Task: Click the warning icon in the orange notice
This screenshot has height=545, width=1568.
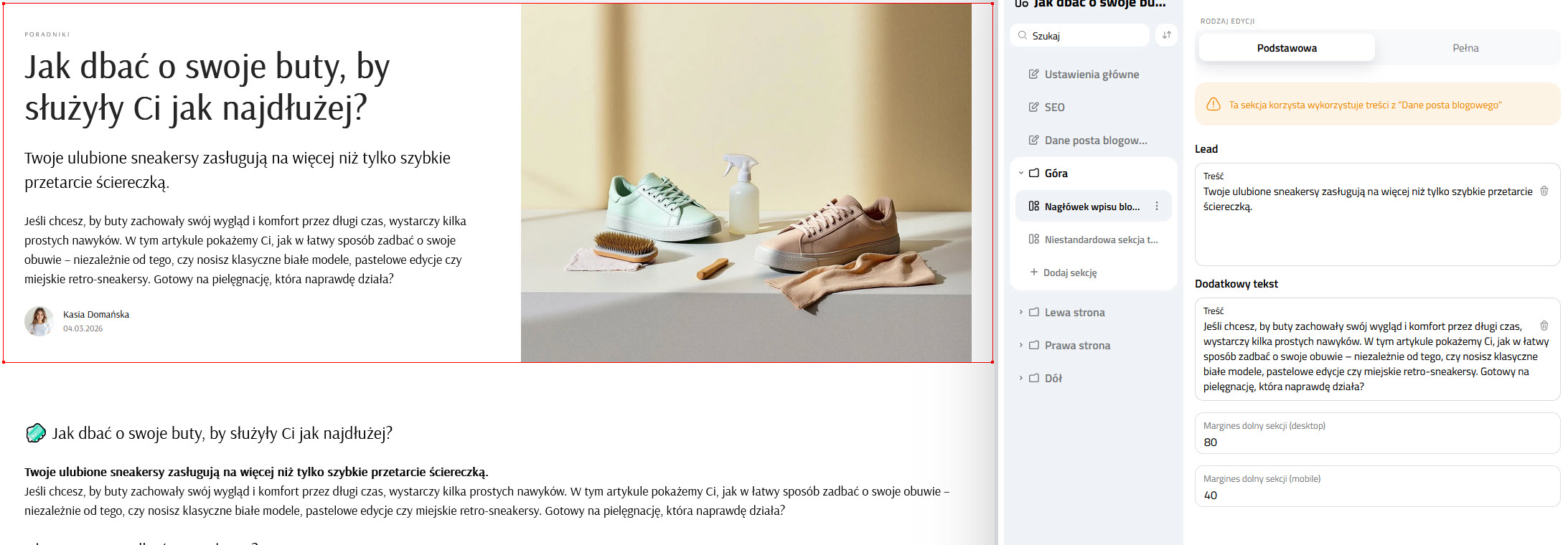Action: click(x=1213, y=105)
